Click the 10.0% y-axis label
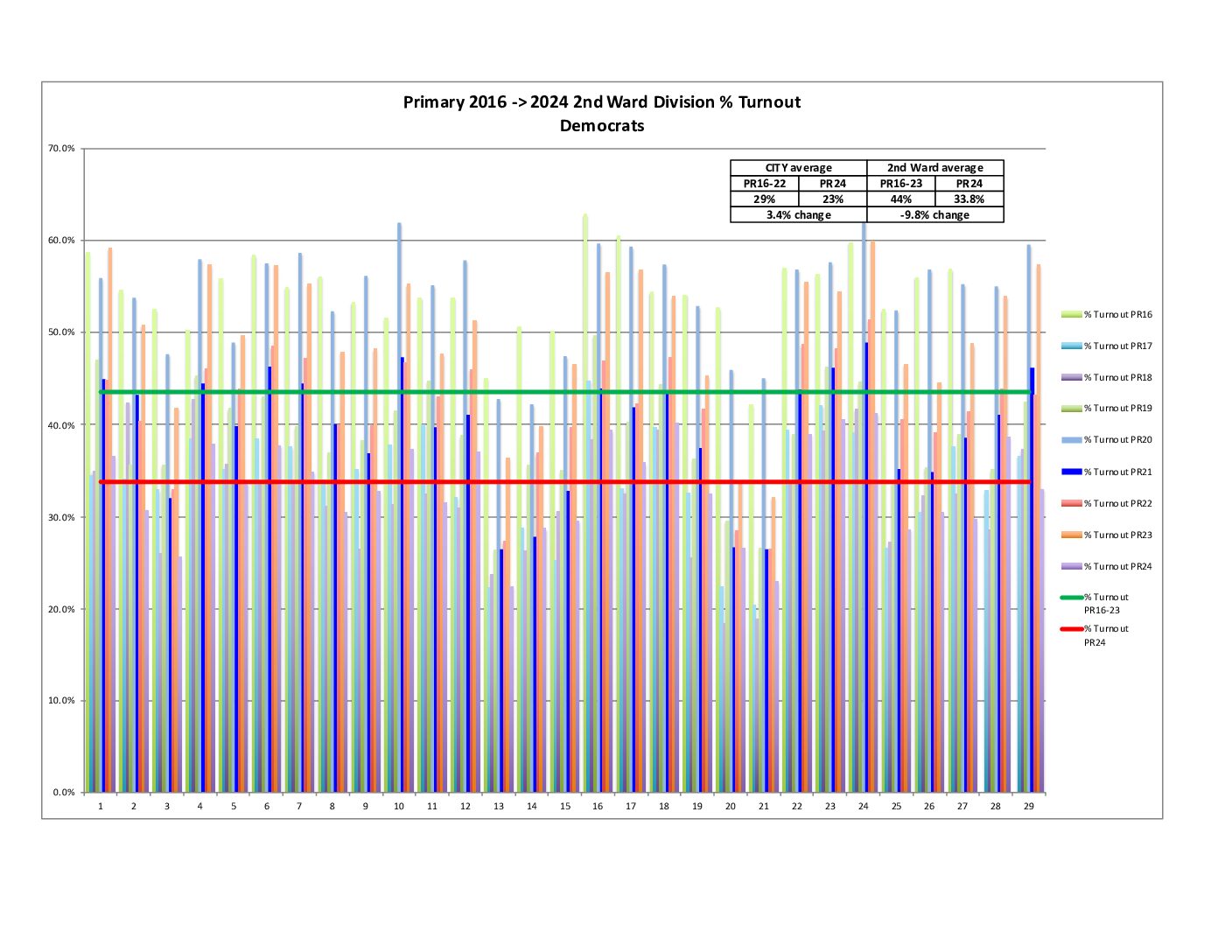The height and width of the screenshot is (952, 1232). 61,701
